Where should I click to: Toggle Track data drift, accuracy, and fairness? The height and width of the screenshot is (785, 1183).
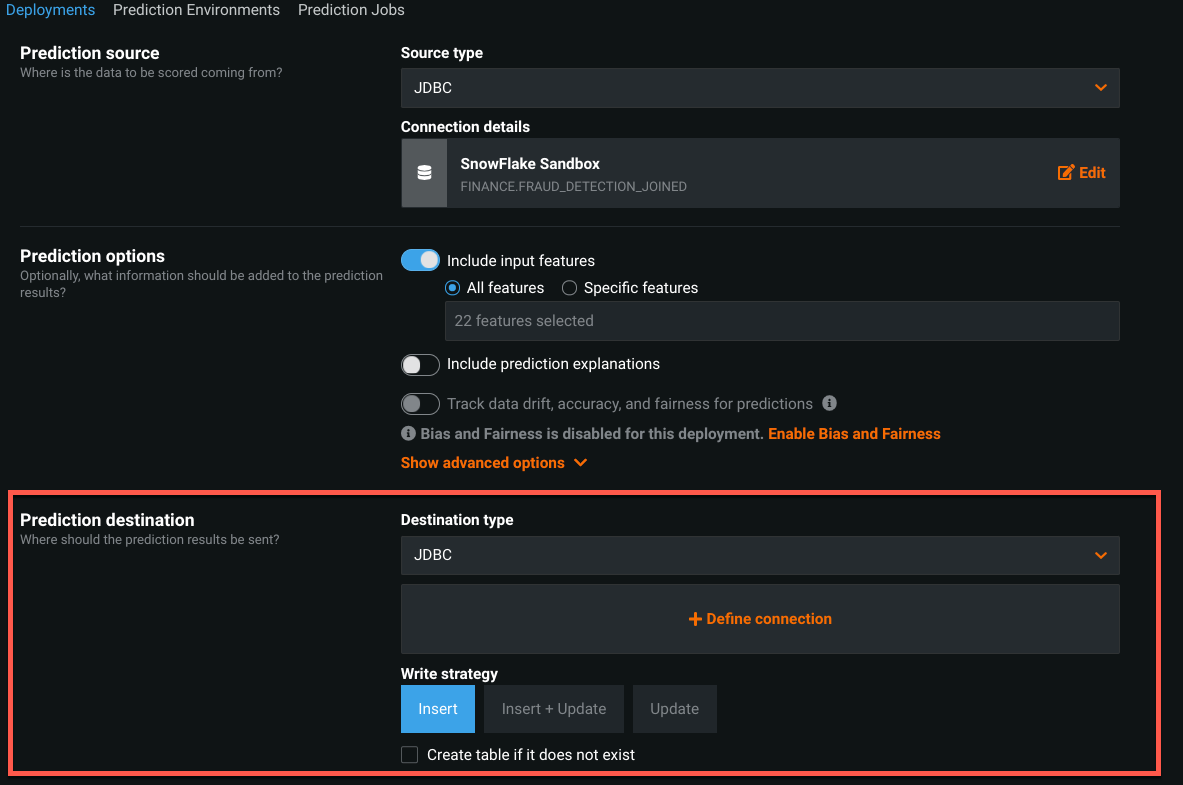[420, 404]
